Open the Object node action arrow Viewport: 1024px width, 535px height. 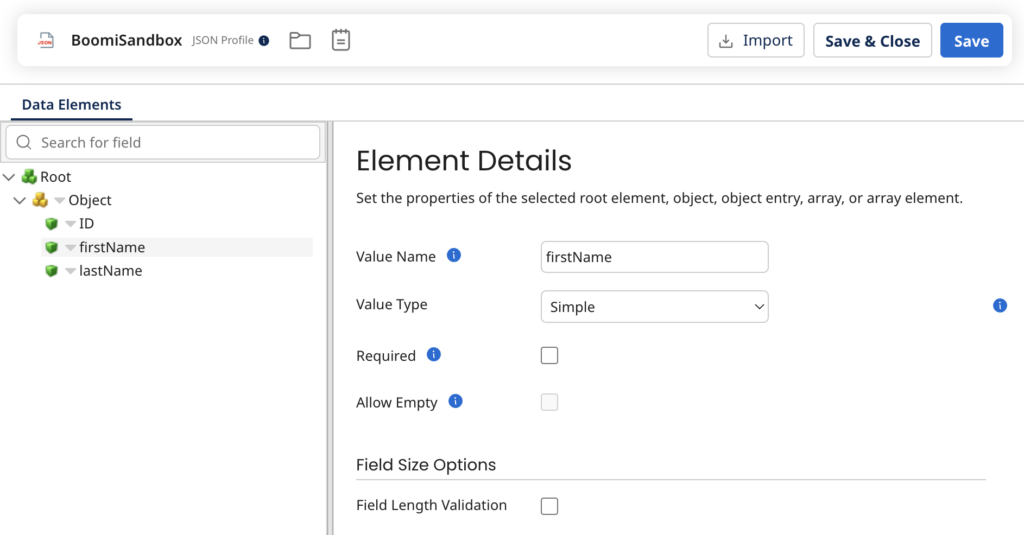pyautogui.click(x=59, y=201)
